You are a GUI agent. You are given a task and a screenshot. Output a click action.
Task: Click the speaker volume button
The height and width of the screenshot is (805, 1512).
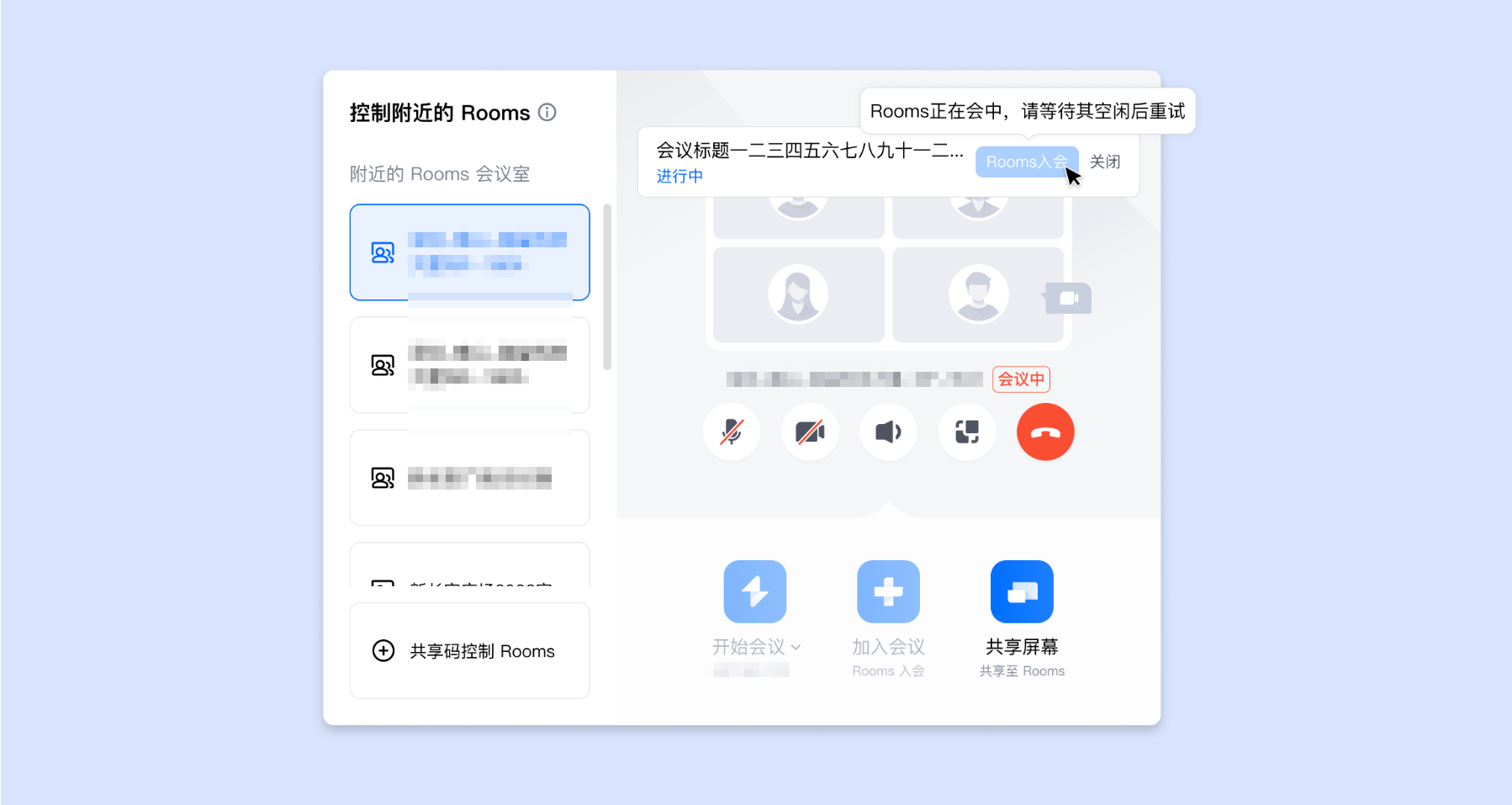tap(888, 432)
